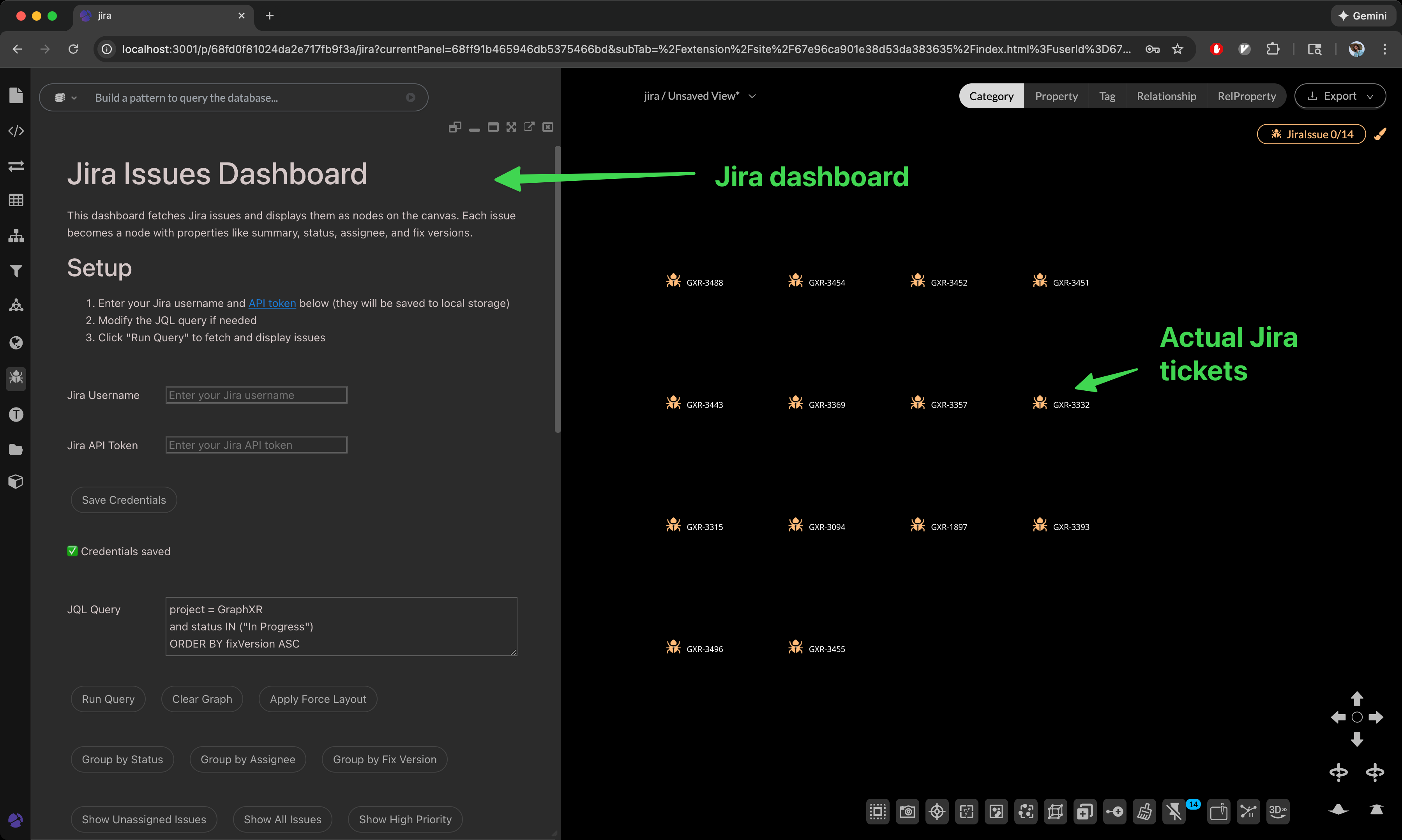Click the invert selection dots icon

pyautogui.click(x=996, y=812)
